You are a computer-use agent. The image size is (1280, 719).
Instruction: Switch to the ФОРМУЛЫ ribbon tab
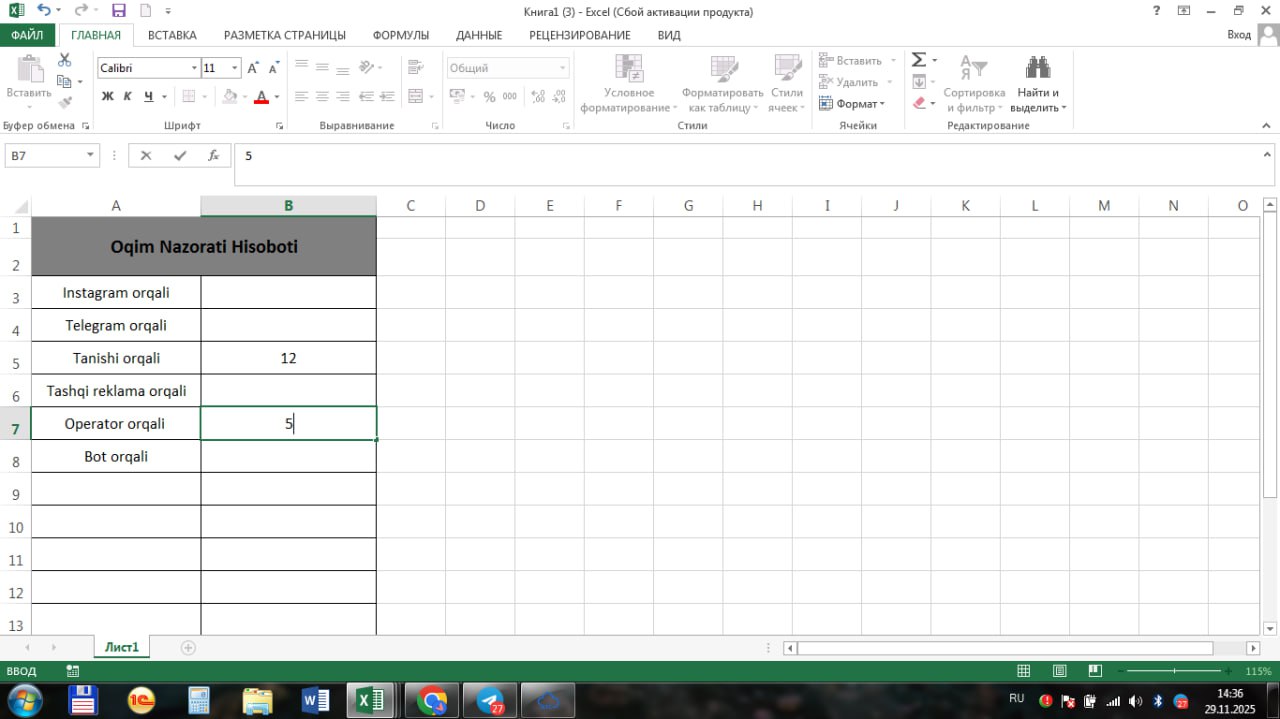coord(400,35)
